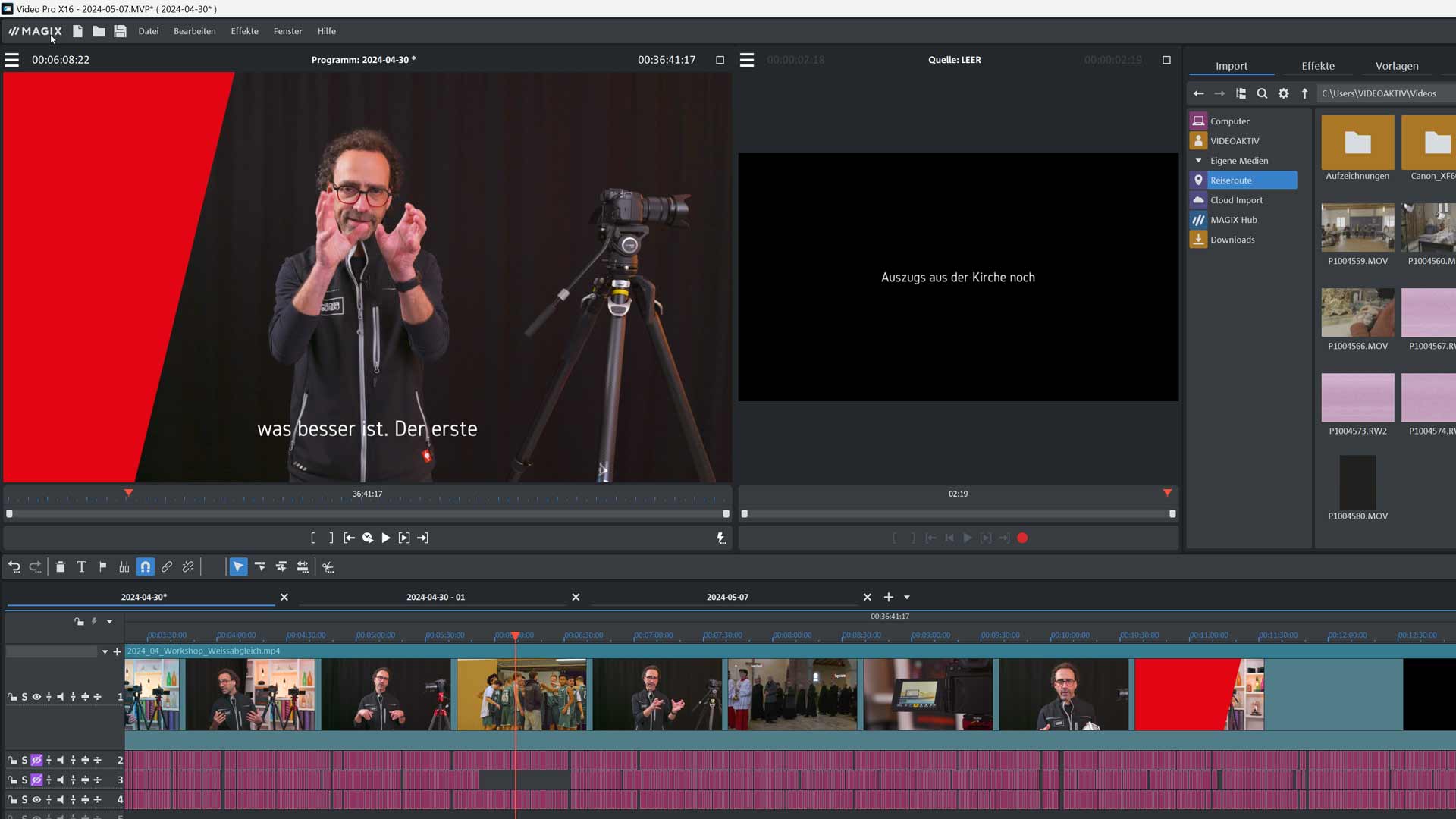Mute audio on track 1
This screenshot has width=1456, height=819.
(61, 697)
